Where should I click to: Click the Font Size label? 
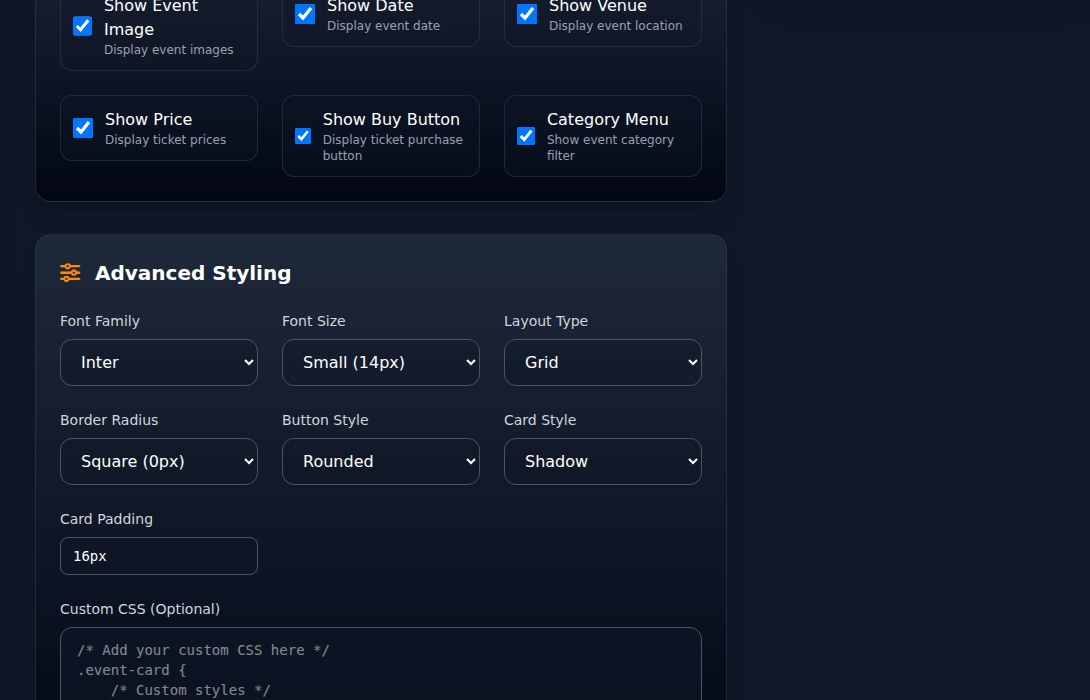[314, 321]
